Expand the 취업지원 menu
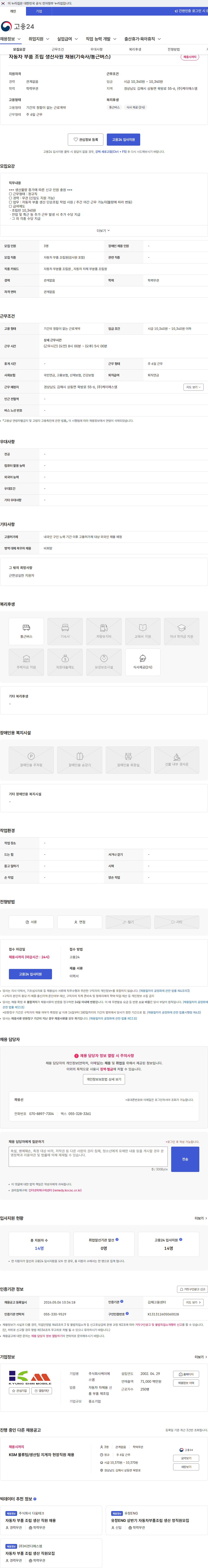208x1568 pixels. (x=39, y=39)
